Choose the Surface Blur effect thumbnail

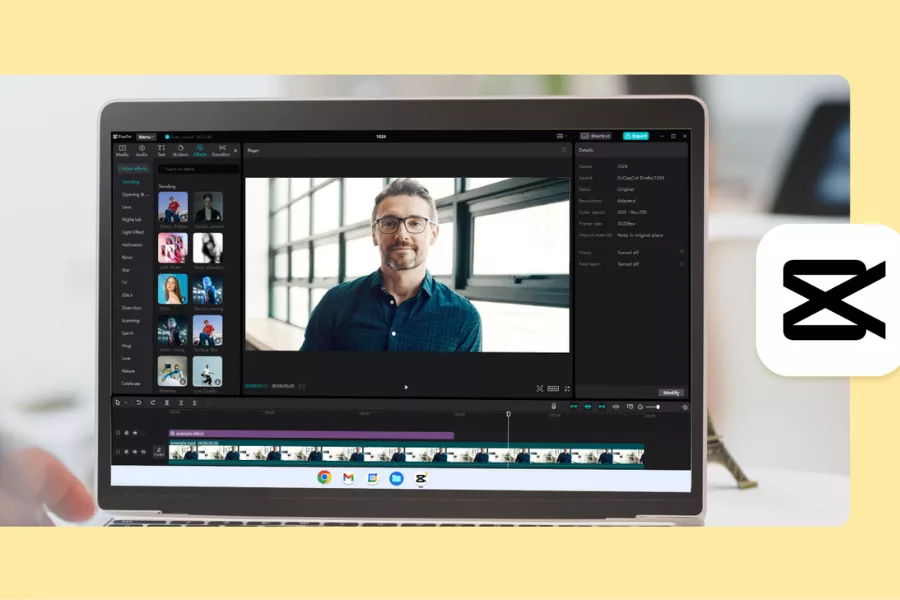[208, 330]
